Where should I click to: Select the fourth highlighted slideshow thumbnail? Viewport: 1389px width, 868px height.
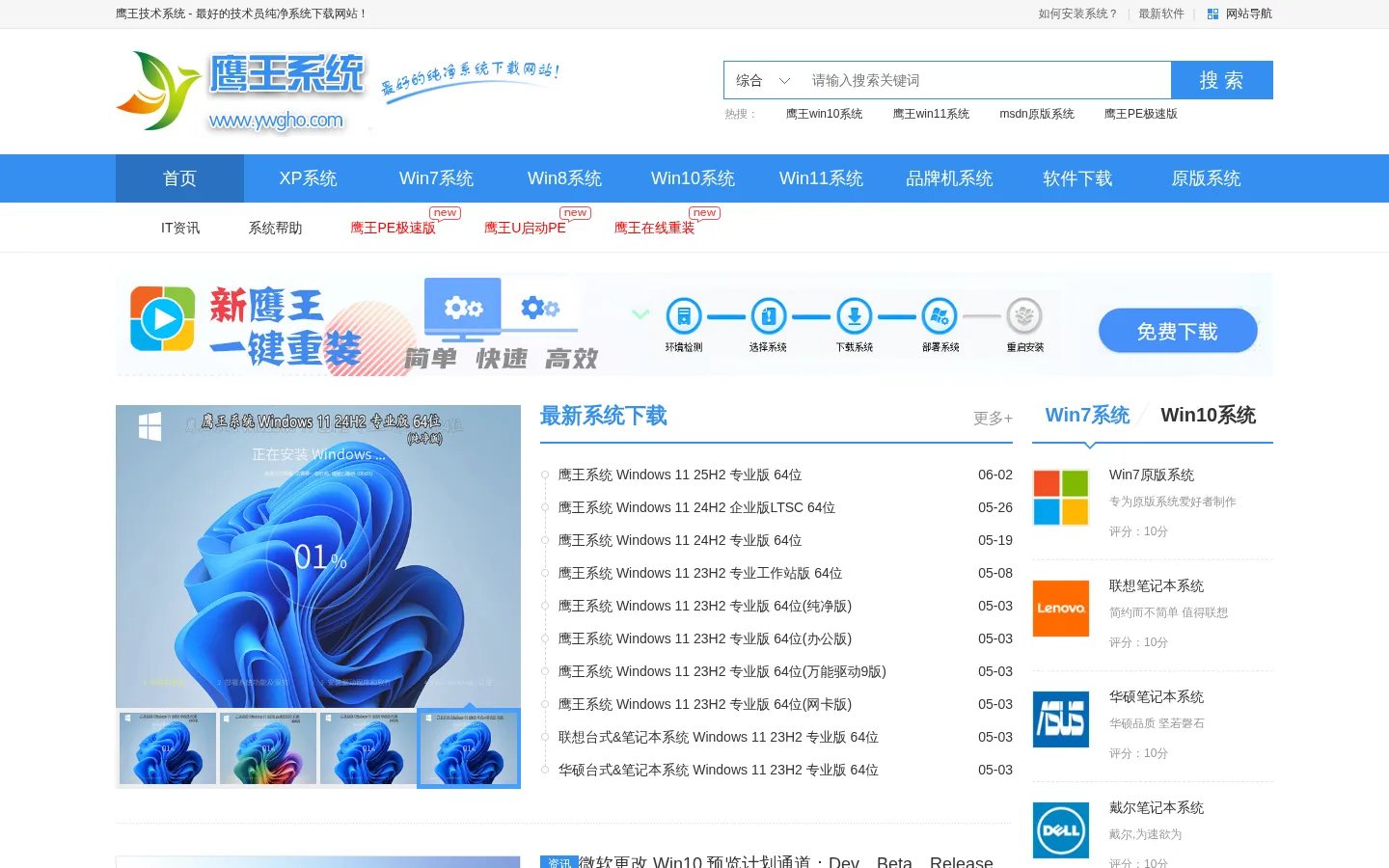469,748
